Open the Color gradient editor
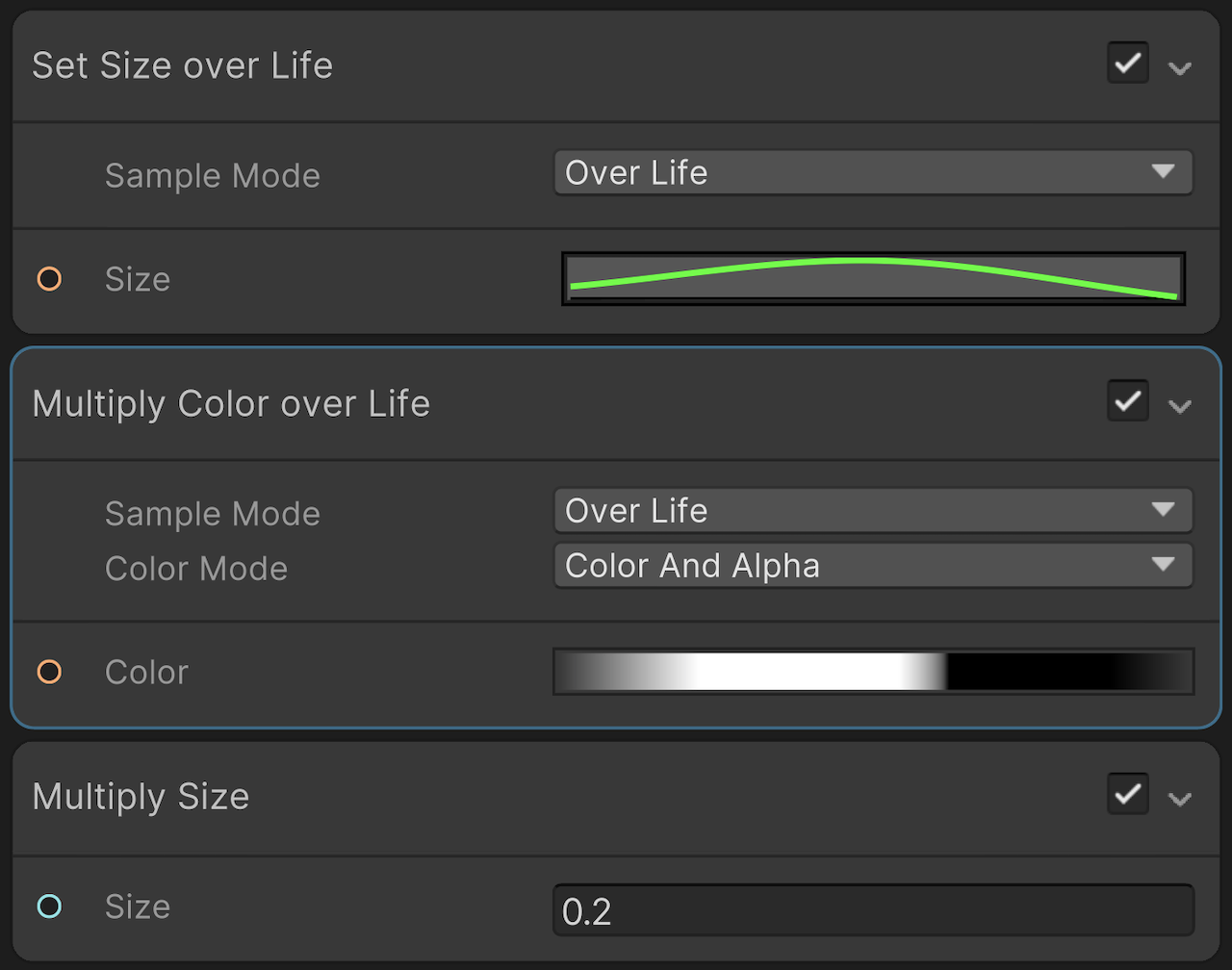 point(873,672)
